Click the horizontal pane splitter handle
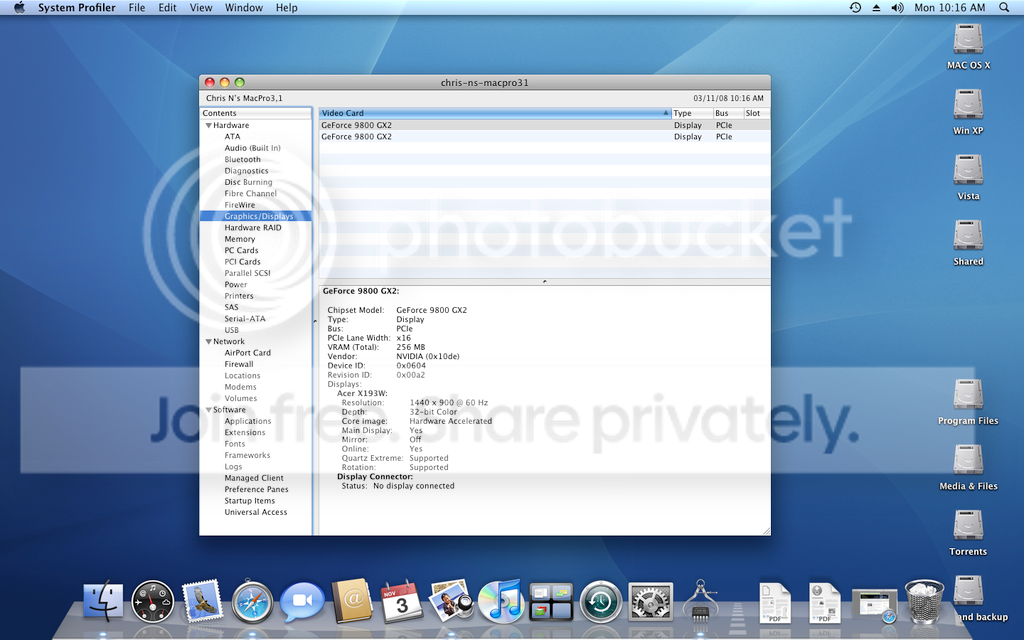The image size is (1024, 640). (x=545, y=281)
